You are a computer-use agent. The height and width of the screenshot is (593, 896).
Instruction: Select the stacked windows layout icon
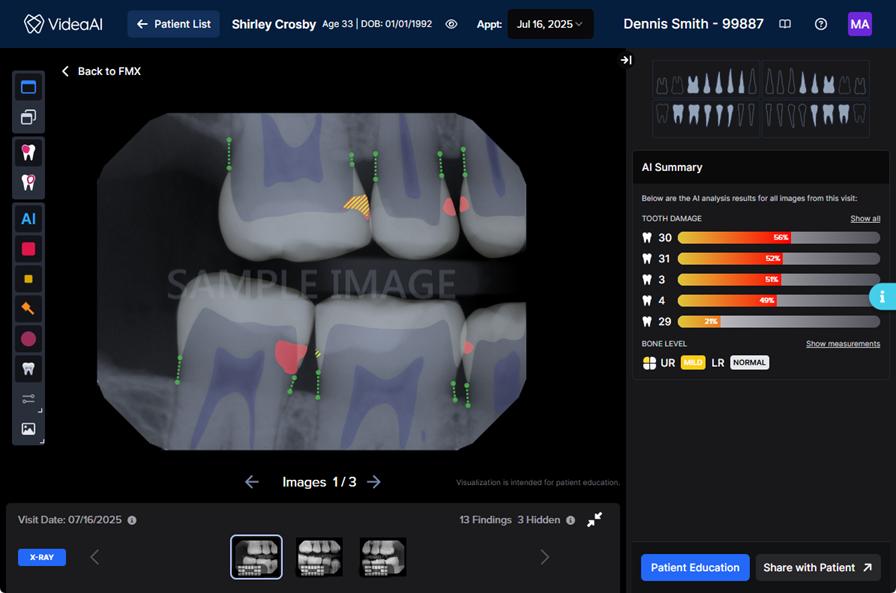[28, 117]
